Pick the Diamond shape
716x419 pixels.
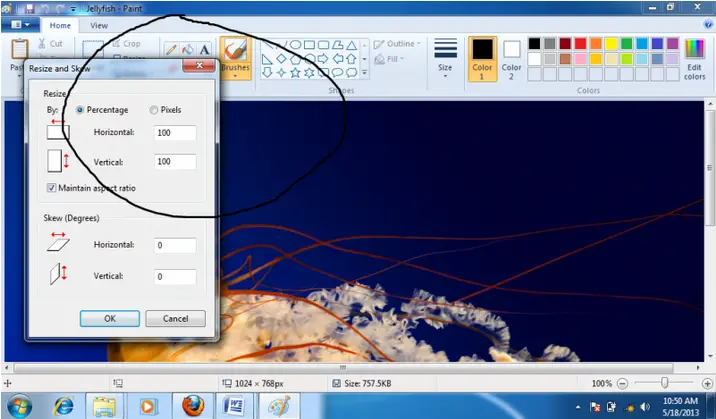tap(281, 59)
